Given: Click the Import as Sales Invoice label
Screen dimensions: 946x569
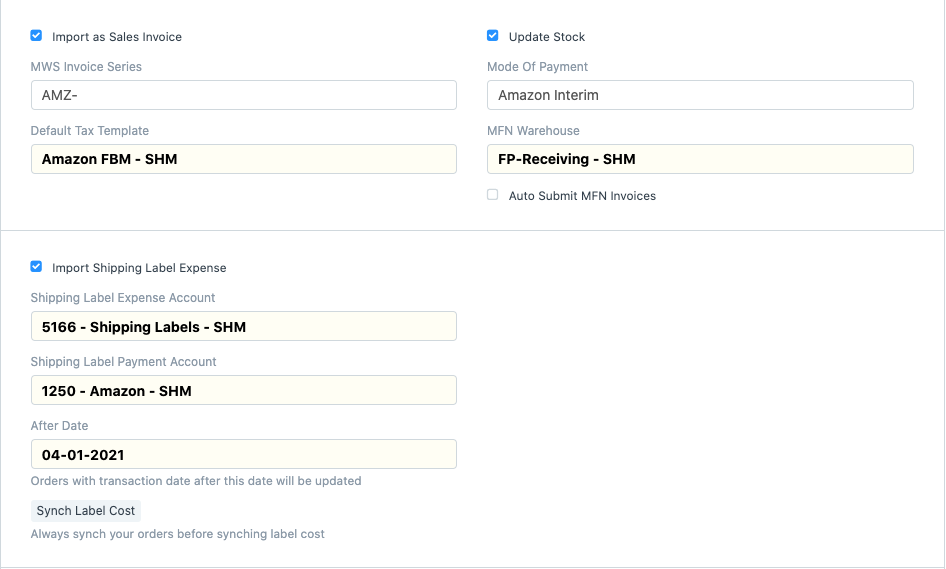Looking at the screenshot, I should [117, 37].
